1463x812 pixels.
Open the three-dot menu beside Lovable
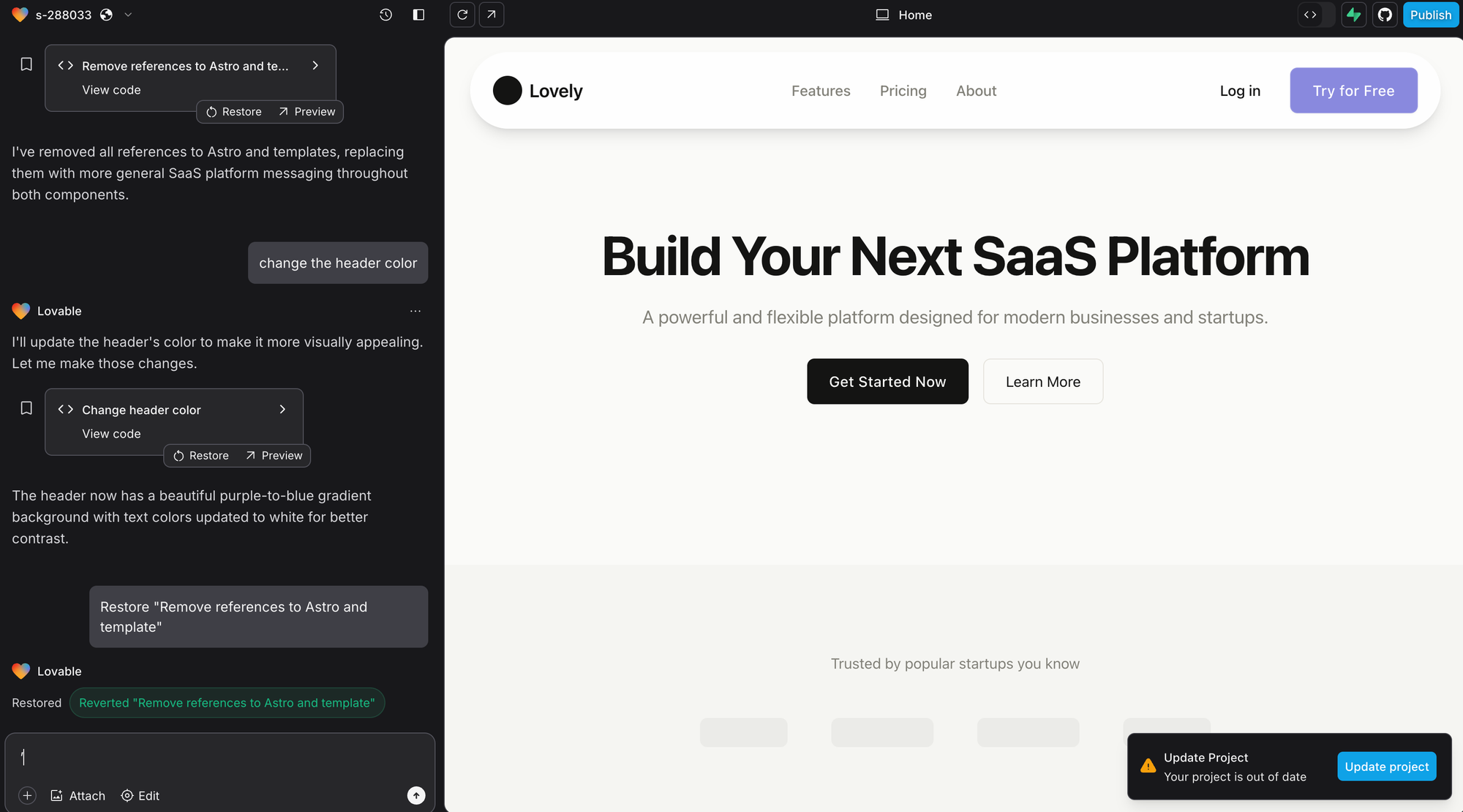[415, 311]
